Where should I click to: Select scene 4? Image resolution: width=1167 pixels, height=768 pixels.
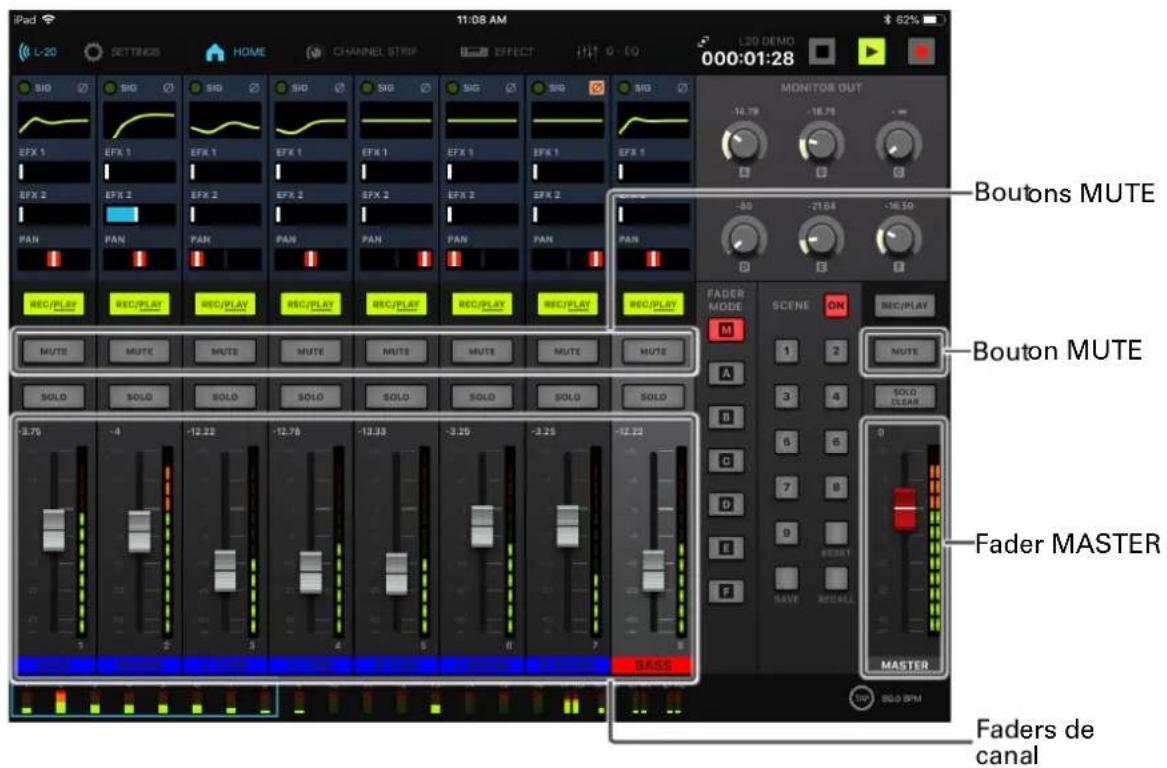point(836,396)
